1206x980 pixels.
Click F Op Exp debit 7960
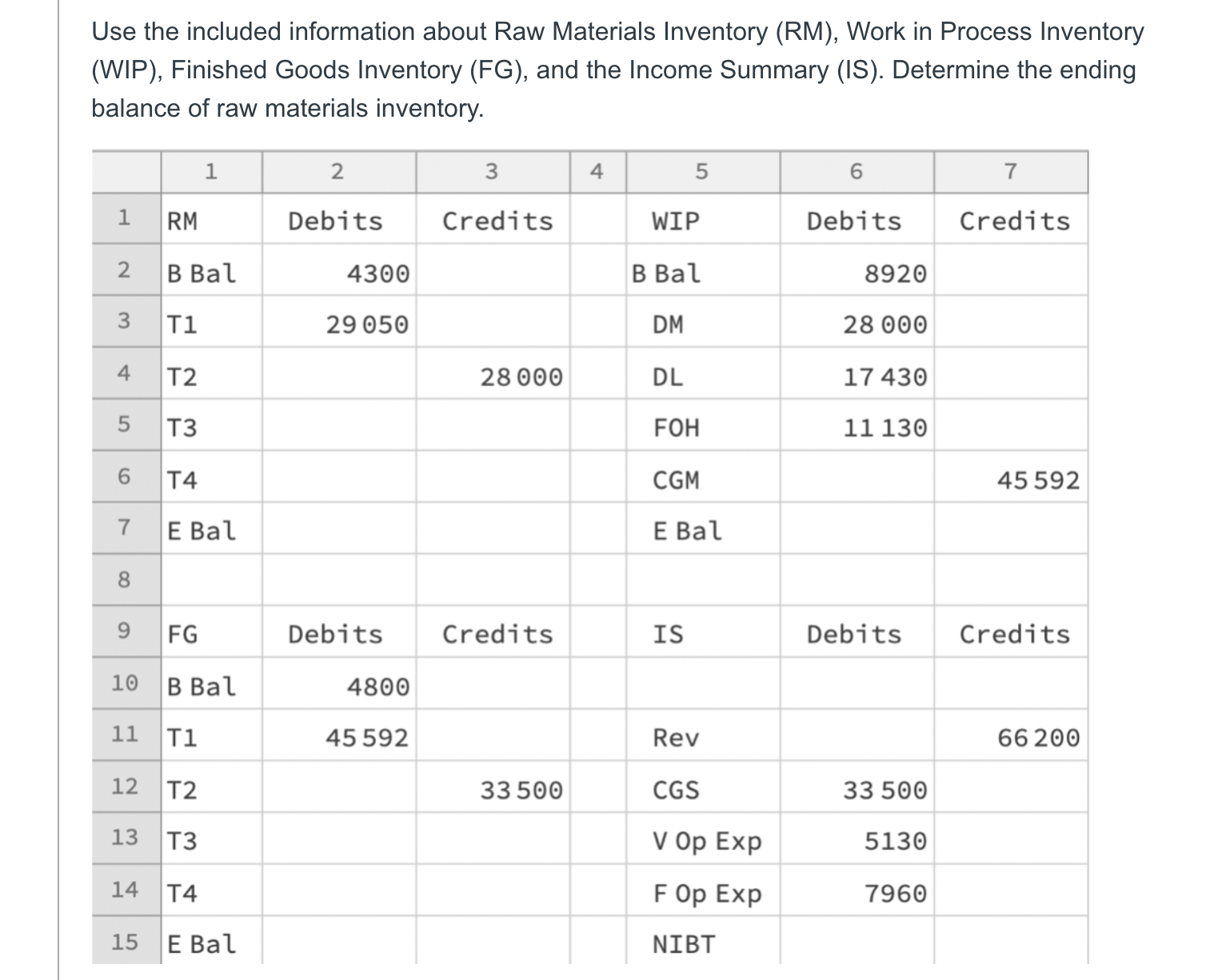[857, 890]
